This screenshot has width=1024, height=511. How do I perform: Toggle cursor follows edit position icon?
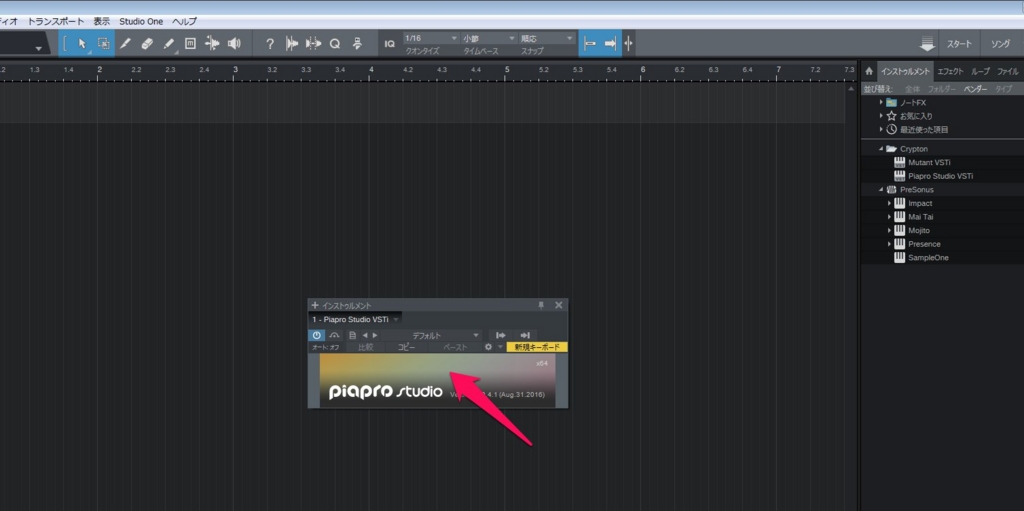[x=628, y=44]
